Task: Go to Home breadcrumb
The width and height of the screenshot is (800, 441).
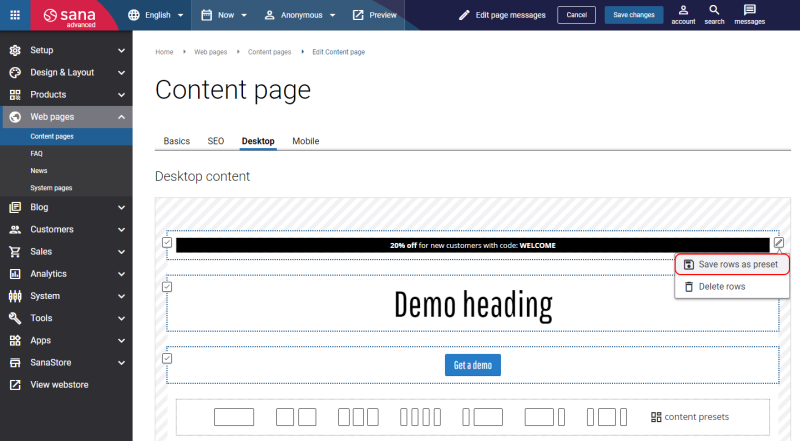Action: point(164,52)
